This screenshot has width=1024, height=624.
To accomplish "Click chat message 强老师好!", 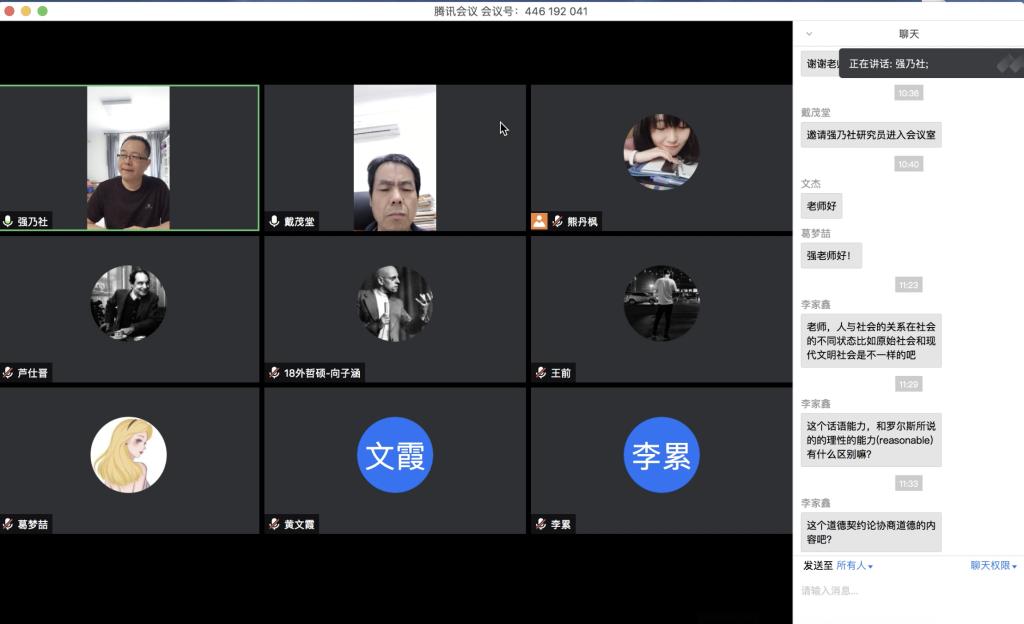I will click(831, 256).
